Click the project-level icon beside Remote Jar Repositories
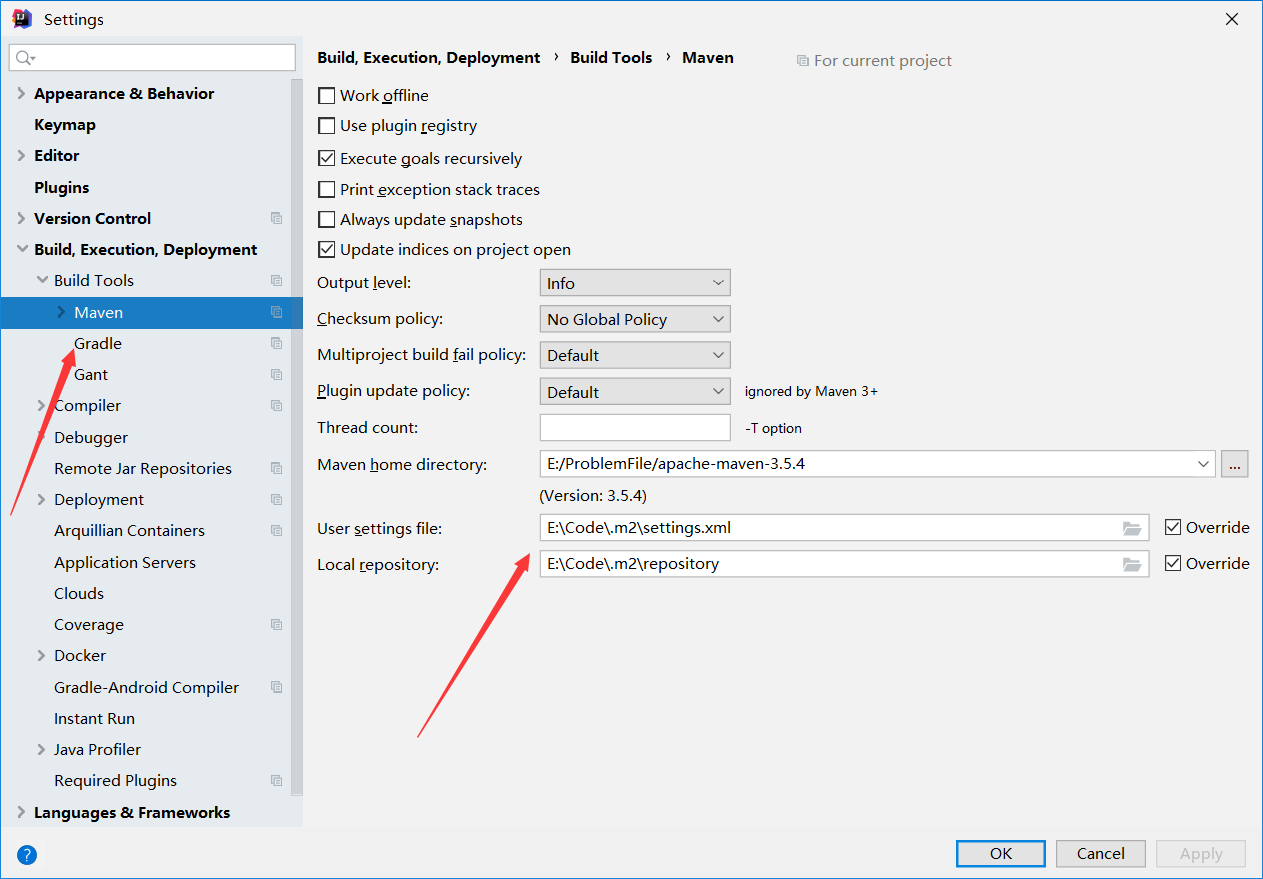The width and height of the screenshot is (1263, 879). click(x=277, y=468)
